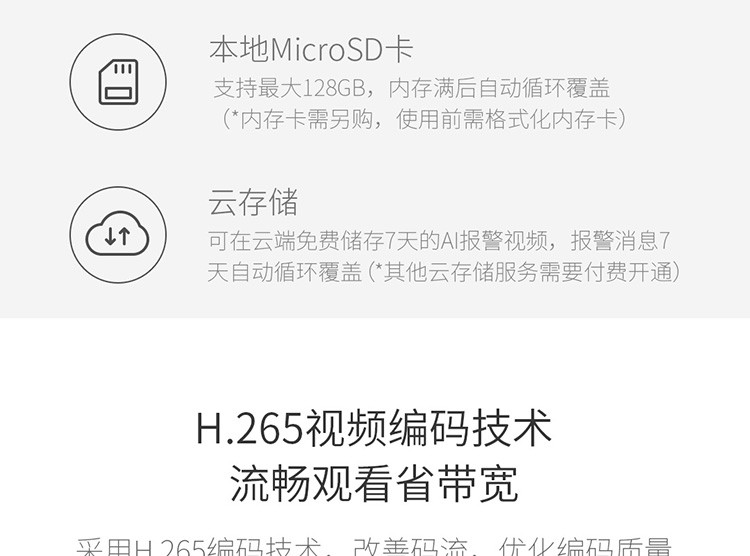
Task: Click H.265 in the large title
Action: [x=250, y=428]
